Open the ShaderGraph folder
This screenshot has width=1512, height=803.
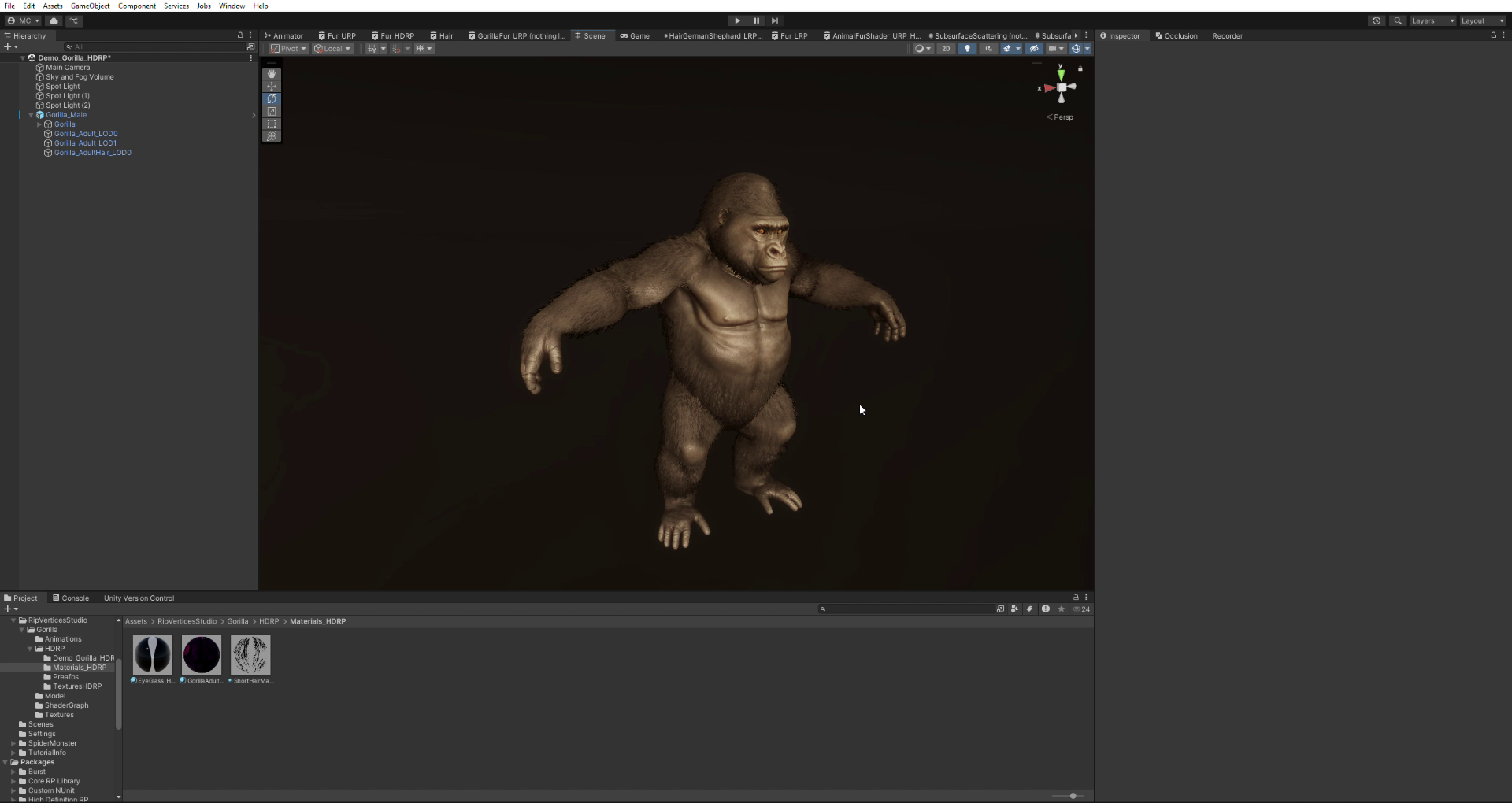point(66,705)
